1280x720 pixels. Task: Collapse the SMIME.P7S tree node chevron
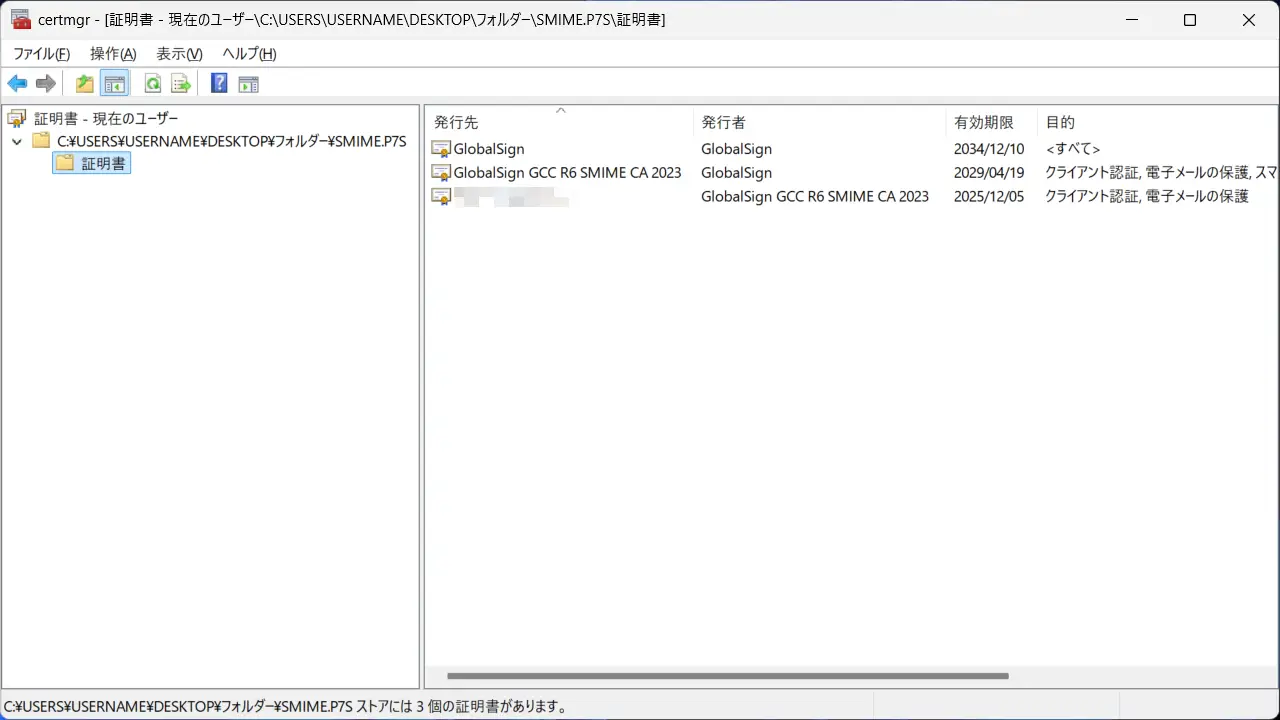(x=17, y=142)
